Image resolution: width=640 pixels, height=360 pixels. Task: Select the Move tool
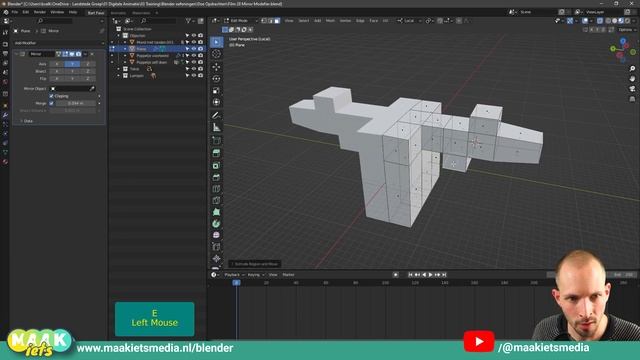[x=216, y=66]
